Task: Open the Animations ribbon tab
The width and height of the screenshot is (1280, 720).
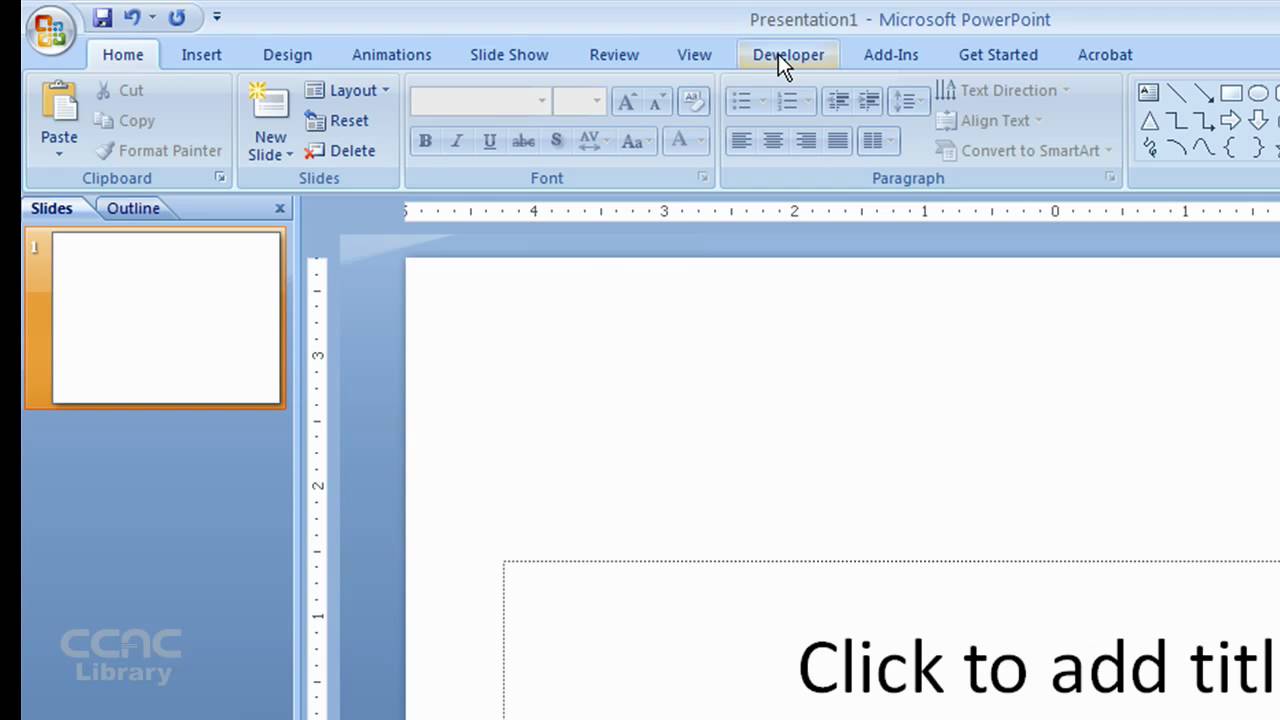Action: (x=391, y=55)
